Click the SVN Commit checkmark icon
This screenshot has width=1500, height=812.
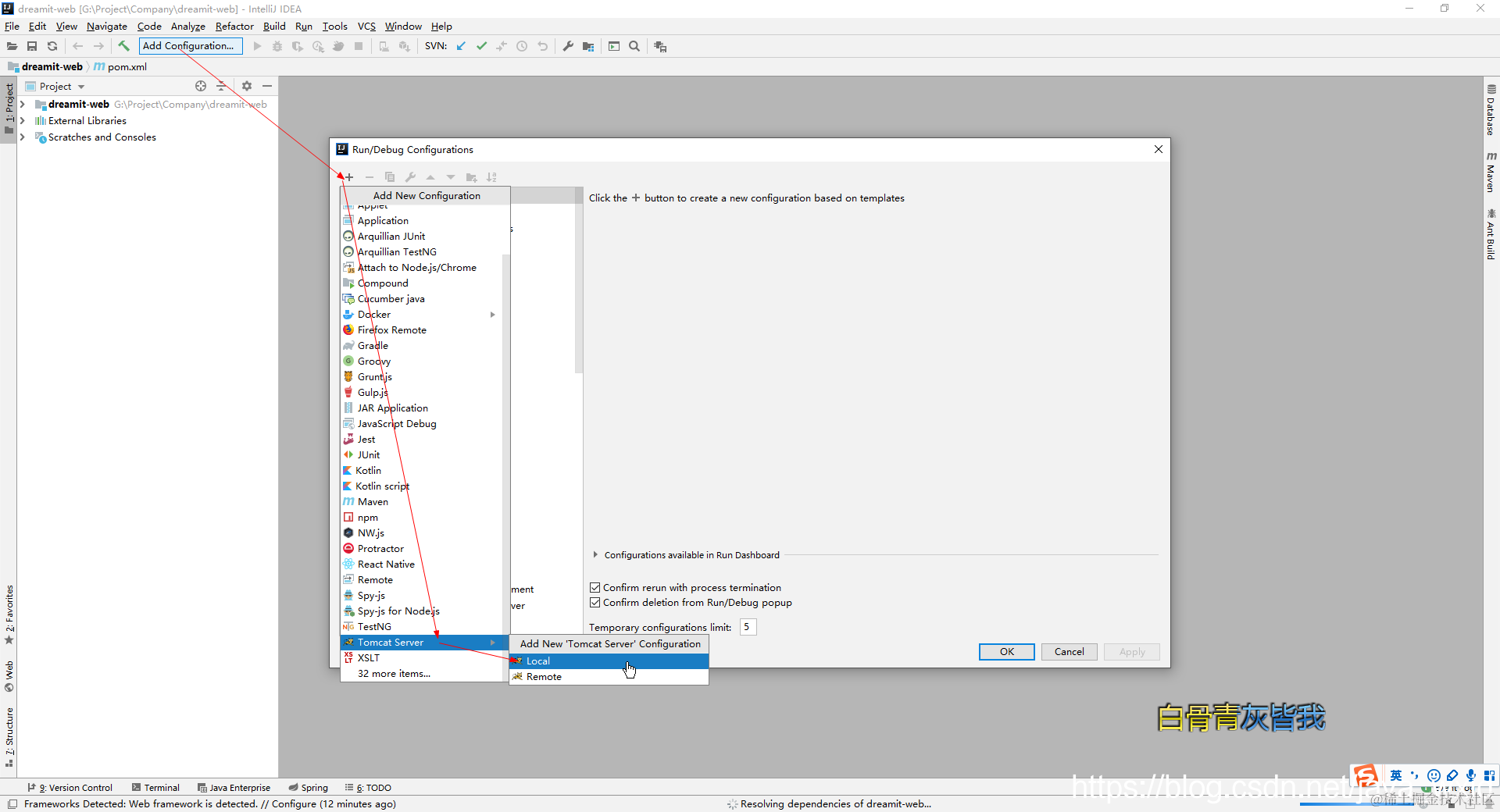[481, 46]
